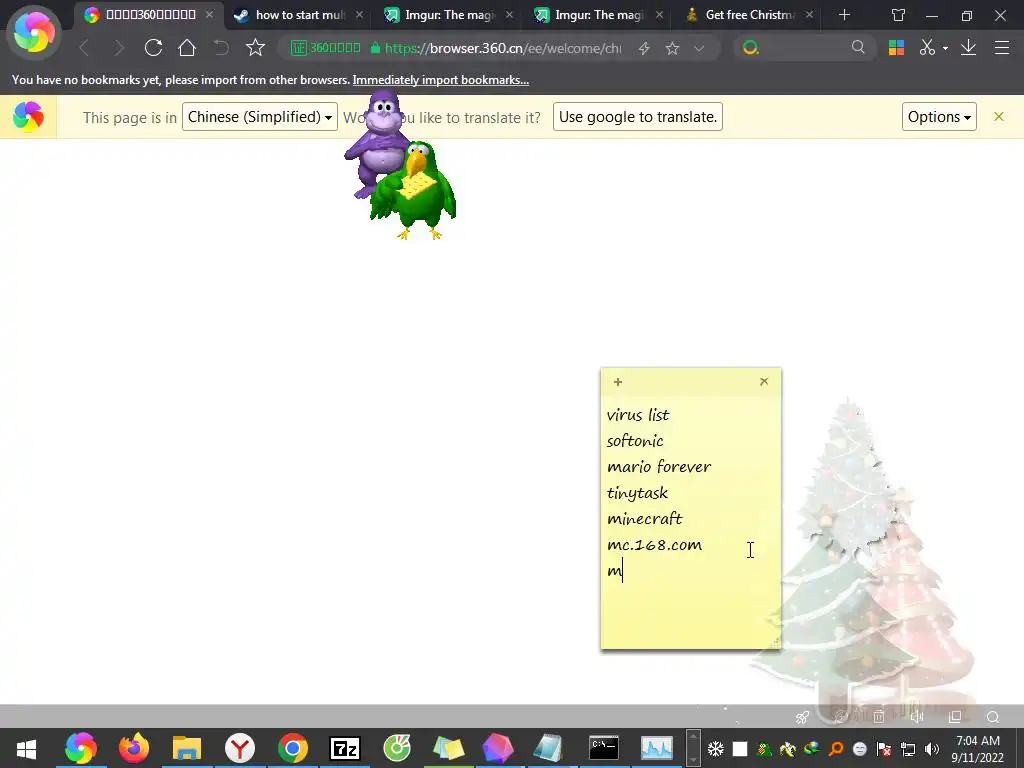Restore closed tab with the undo arrow
The height and width of the screenshot is (768, 1024).
click(221, 48)
